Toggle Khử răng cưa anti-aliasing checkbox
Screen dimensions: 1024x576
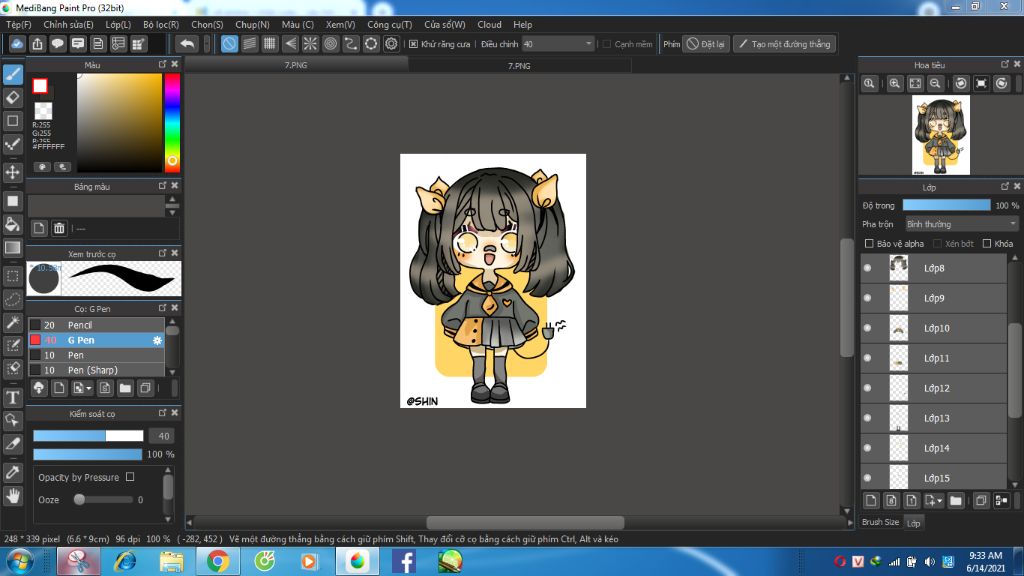(x=413, y=44)
